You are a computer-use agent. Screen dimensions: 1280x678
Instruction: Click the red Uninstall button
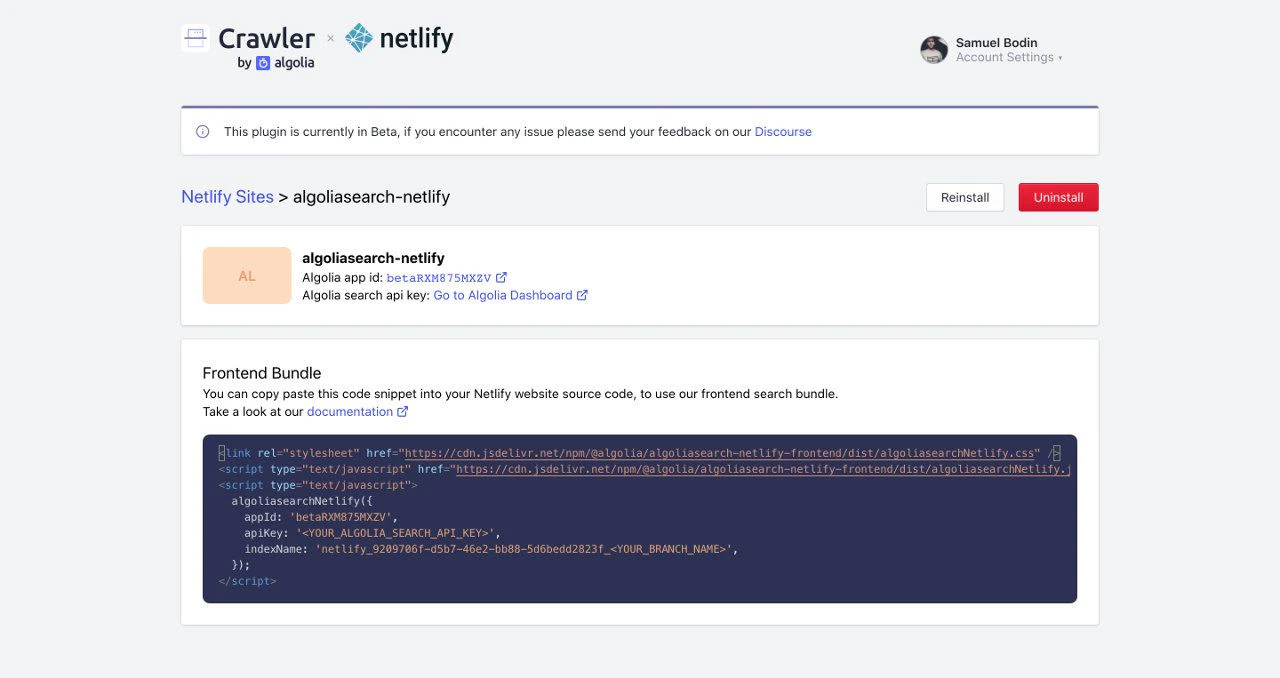tap(1058, 197)
